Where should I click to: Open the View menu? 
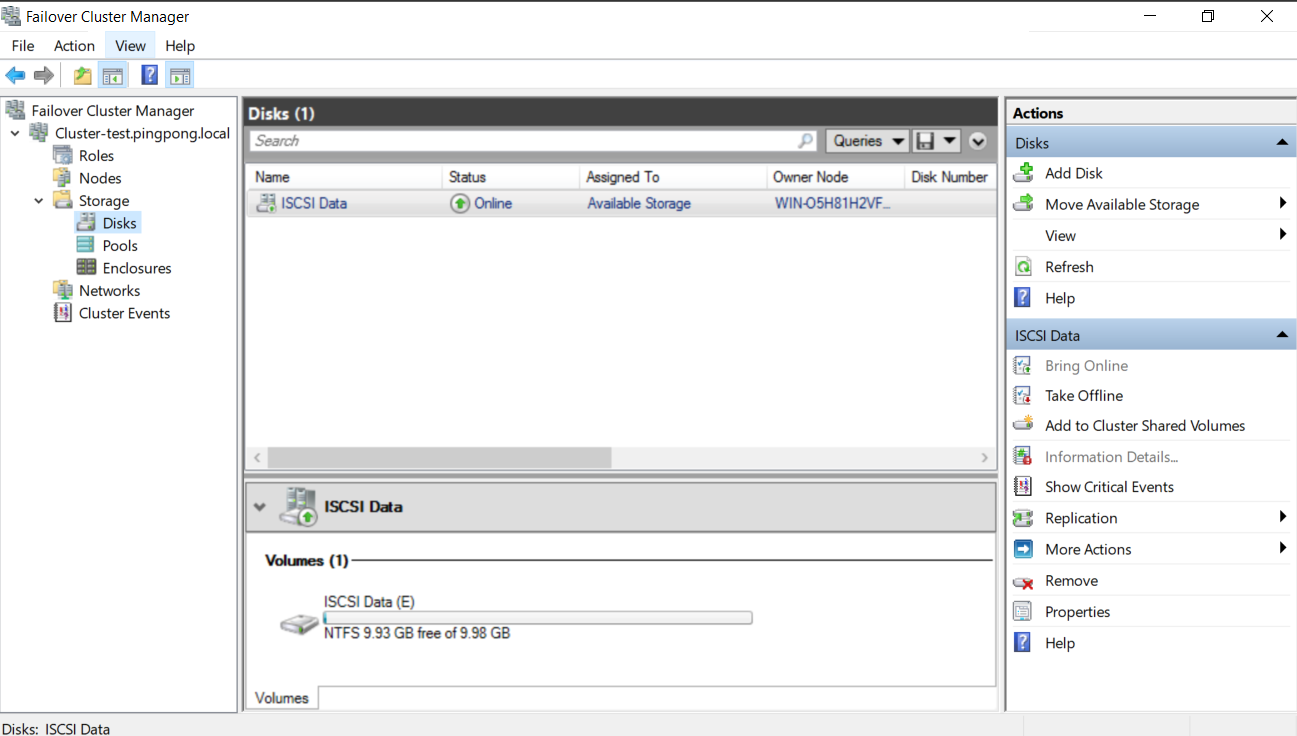(x=130, y=46)
